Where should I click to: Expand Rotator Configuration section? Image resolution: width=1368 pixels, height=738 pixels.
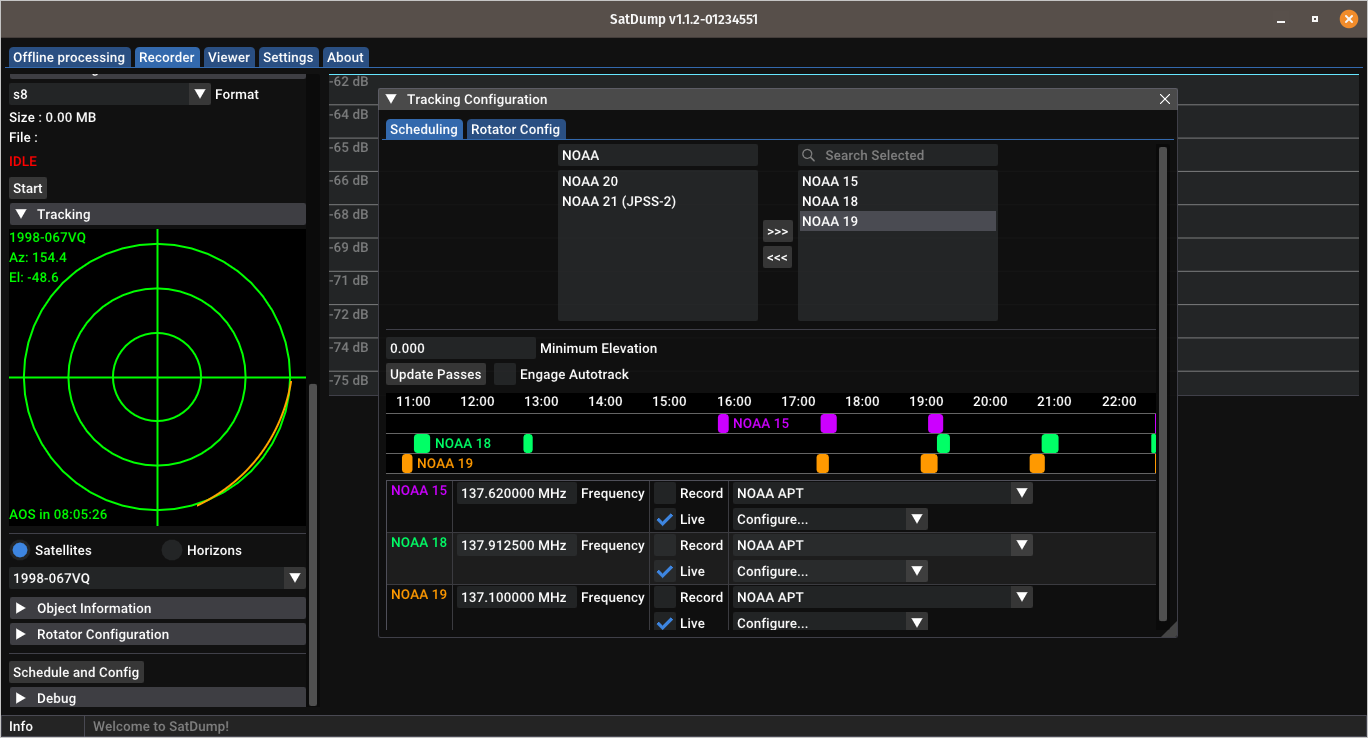coord(157,634)
